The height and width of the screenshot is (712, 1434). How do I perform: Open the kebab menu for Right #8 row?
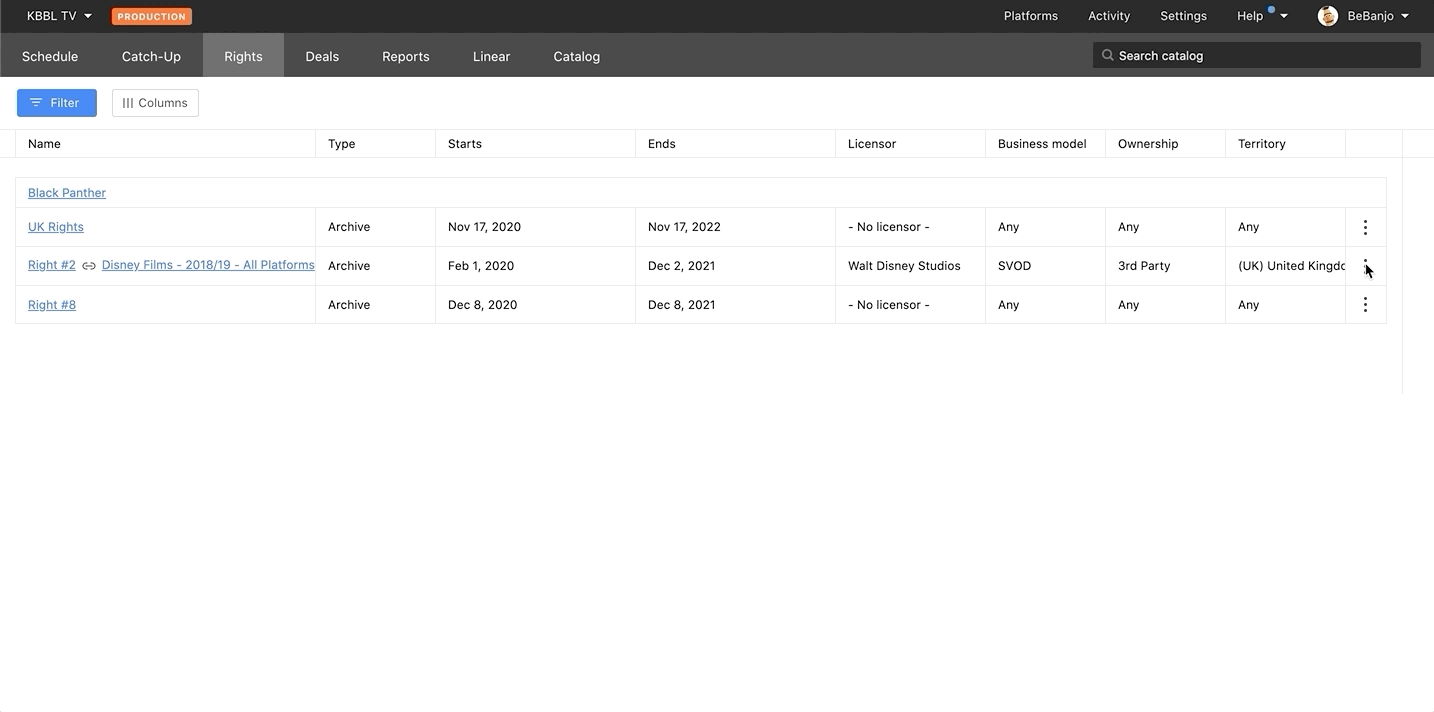tap(1365, 305)
